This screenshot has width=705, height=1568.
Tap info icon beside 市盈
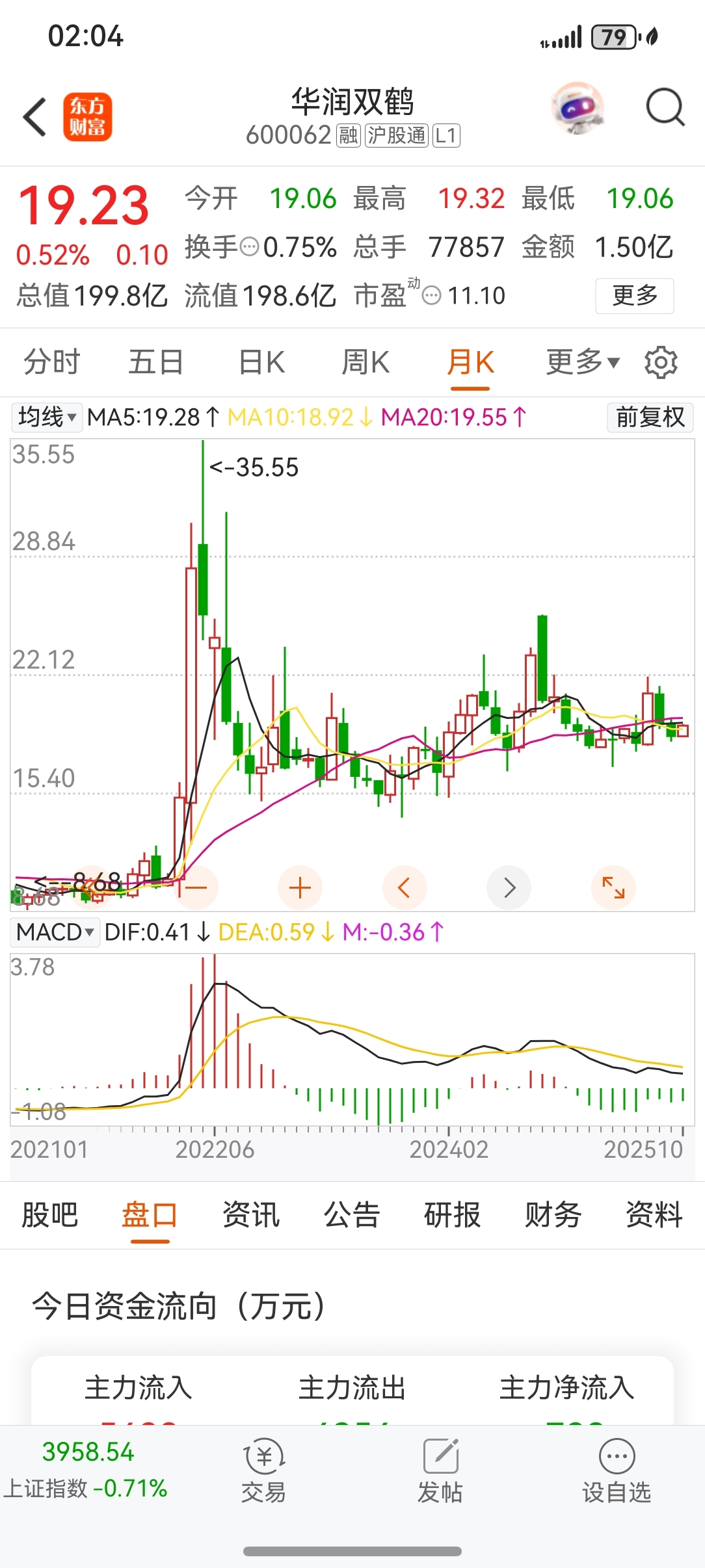[432, 296]
